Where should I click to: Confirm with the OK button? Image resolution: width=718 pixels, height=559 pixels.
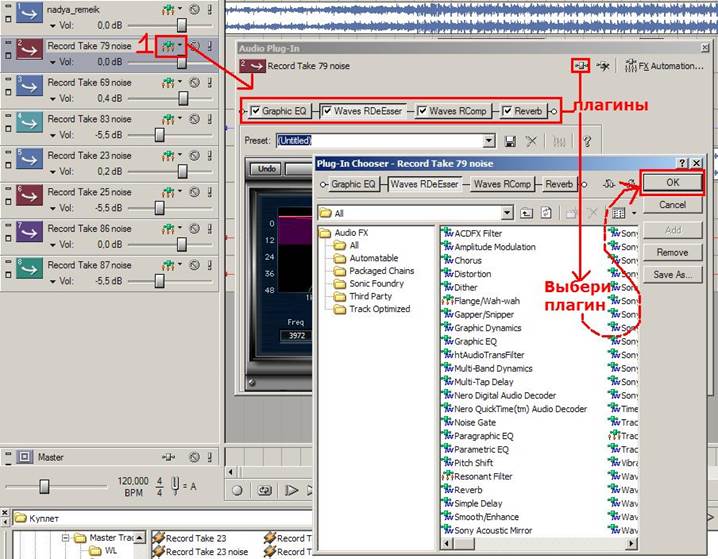672,183
